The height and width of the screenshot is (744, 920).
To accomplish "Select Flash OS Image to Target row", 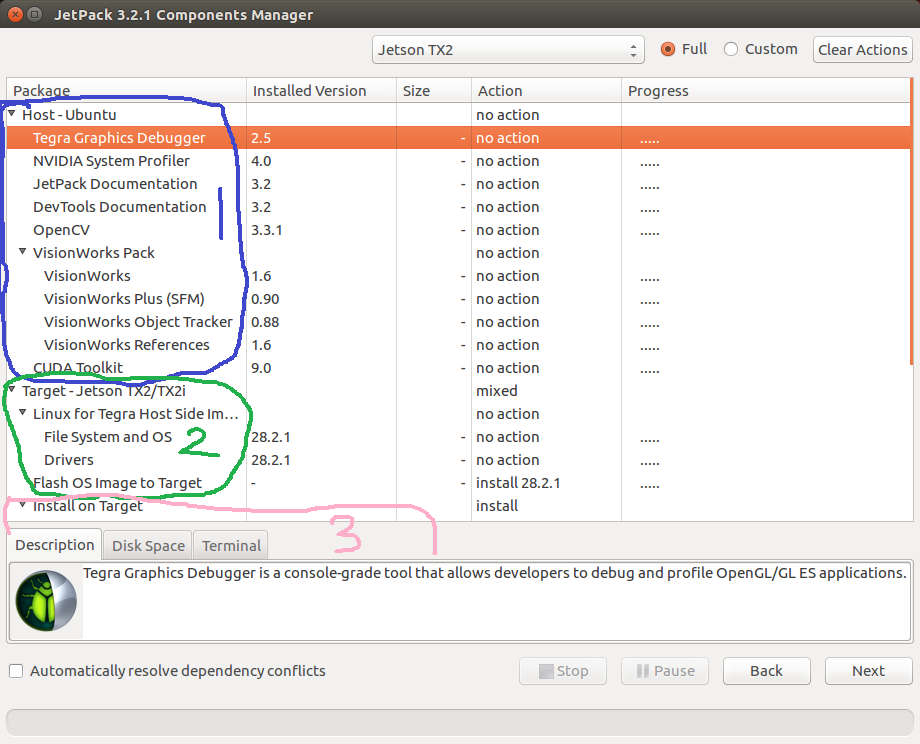I will click(458, 483).
